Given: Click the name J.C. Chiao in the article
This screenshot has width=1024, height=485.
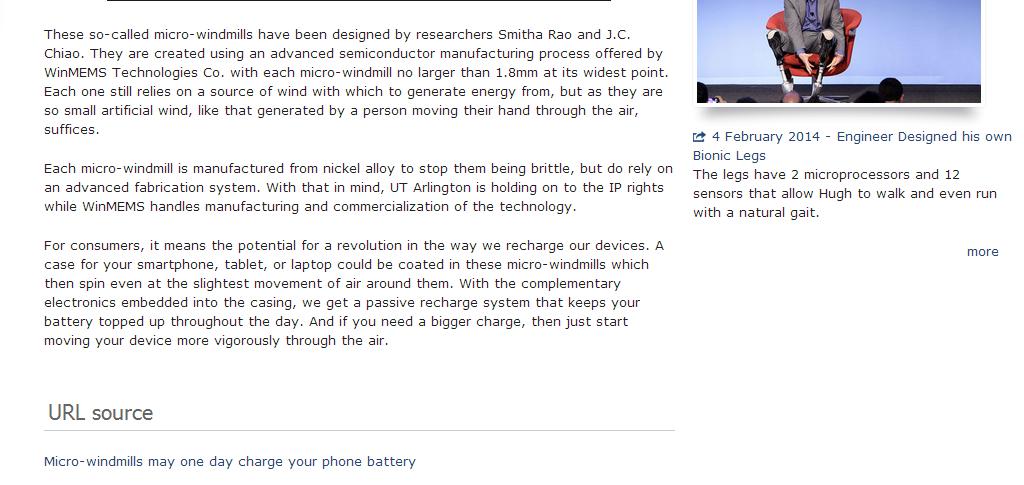Looking at the screenshot, I should click(618, 35).
